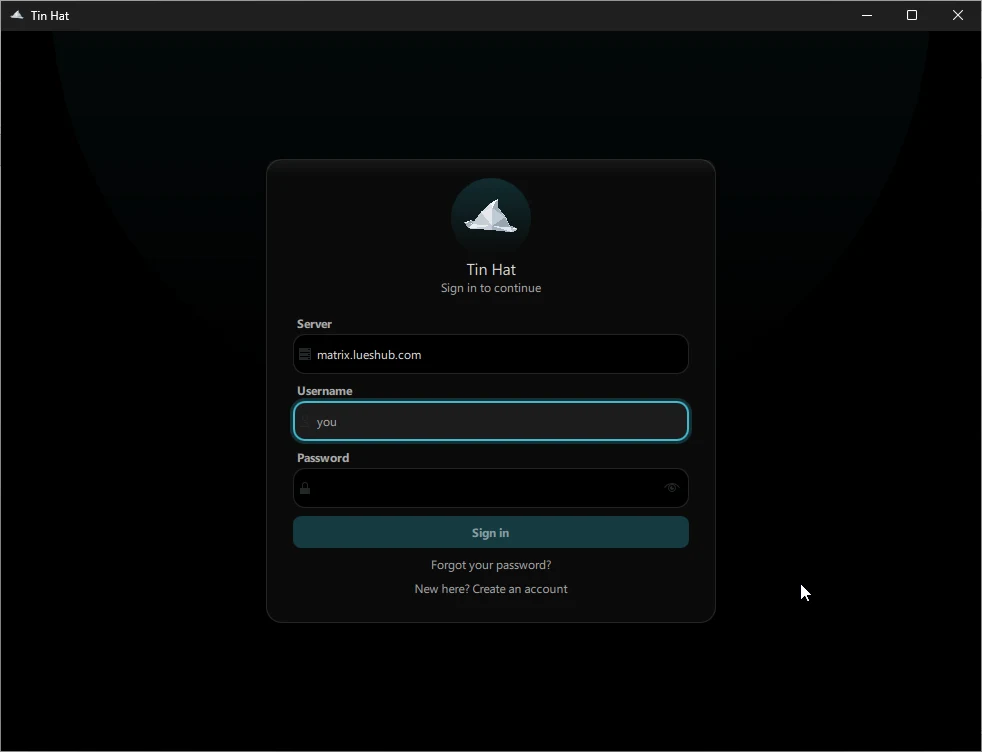
Task: Click the Server label
Action: [314, 324]
